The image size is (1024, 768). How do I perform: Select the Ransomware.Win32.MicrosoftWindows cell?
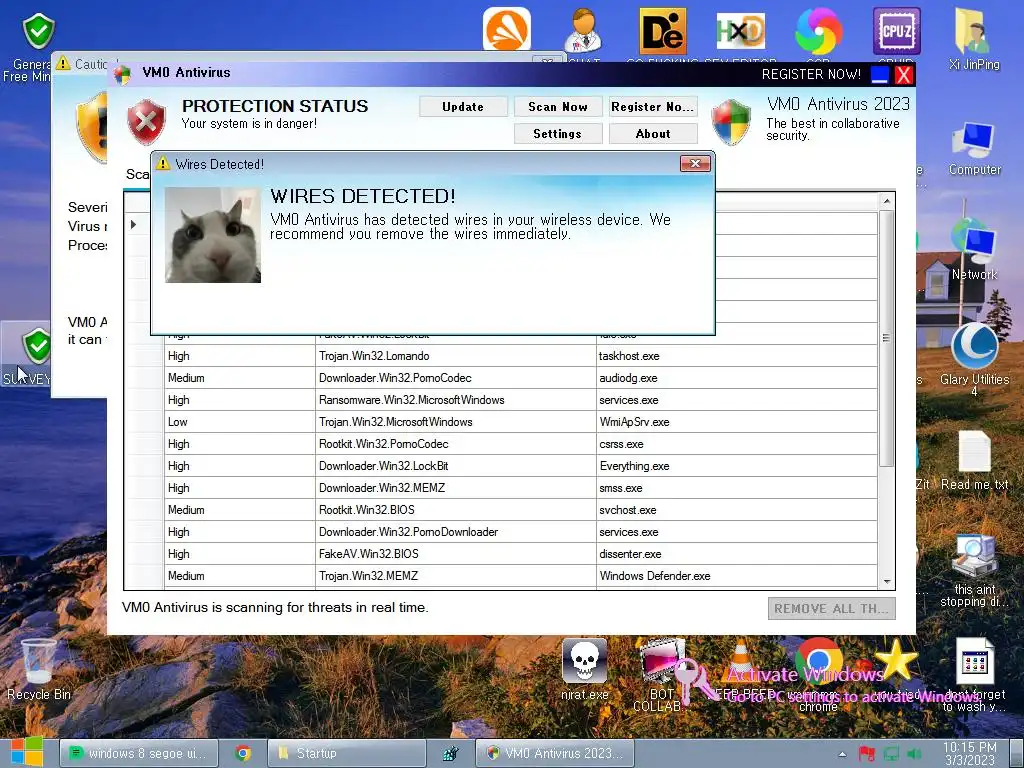tap(455, 400)
